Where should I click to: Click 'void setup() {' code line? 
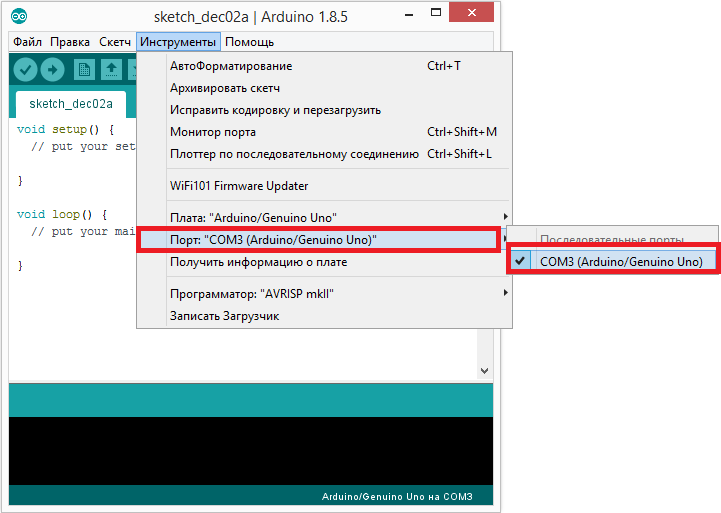point(65,130)
